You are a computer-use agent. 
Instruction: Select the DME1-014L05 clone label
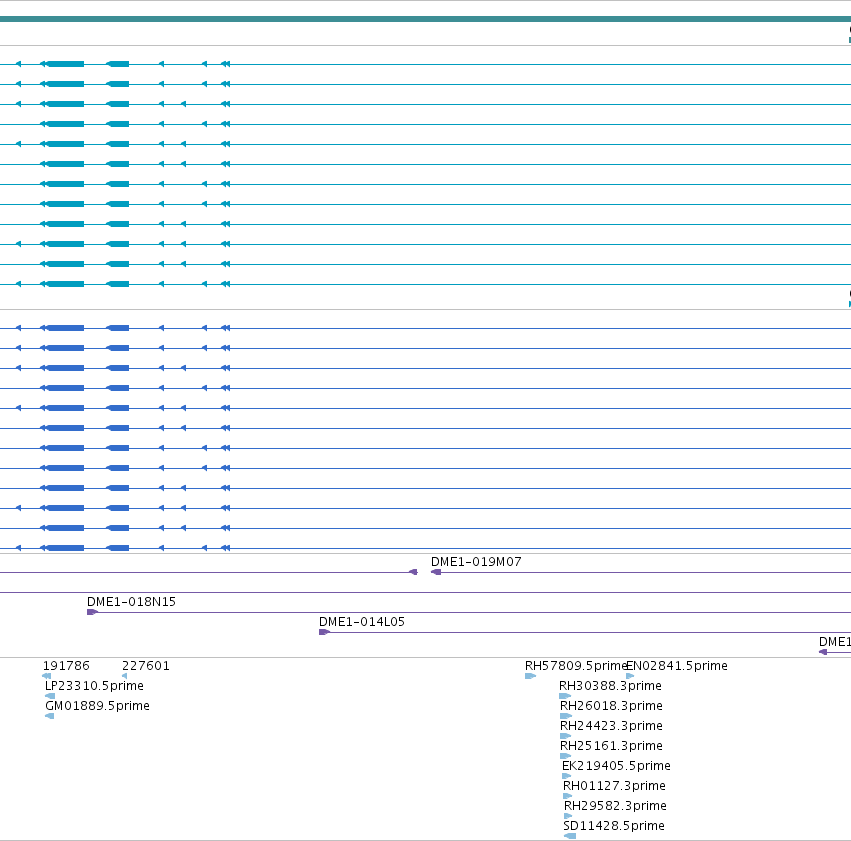pyautogui.click(x=361, y=622)
